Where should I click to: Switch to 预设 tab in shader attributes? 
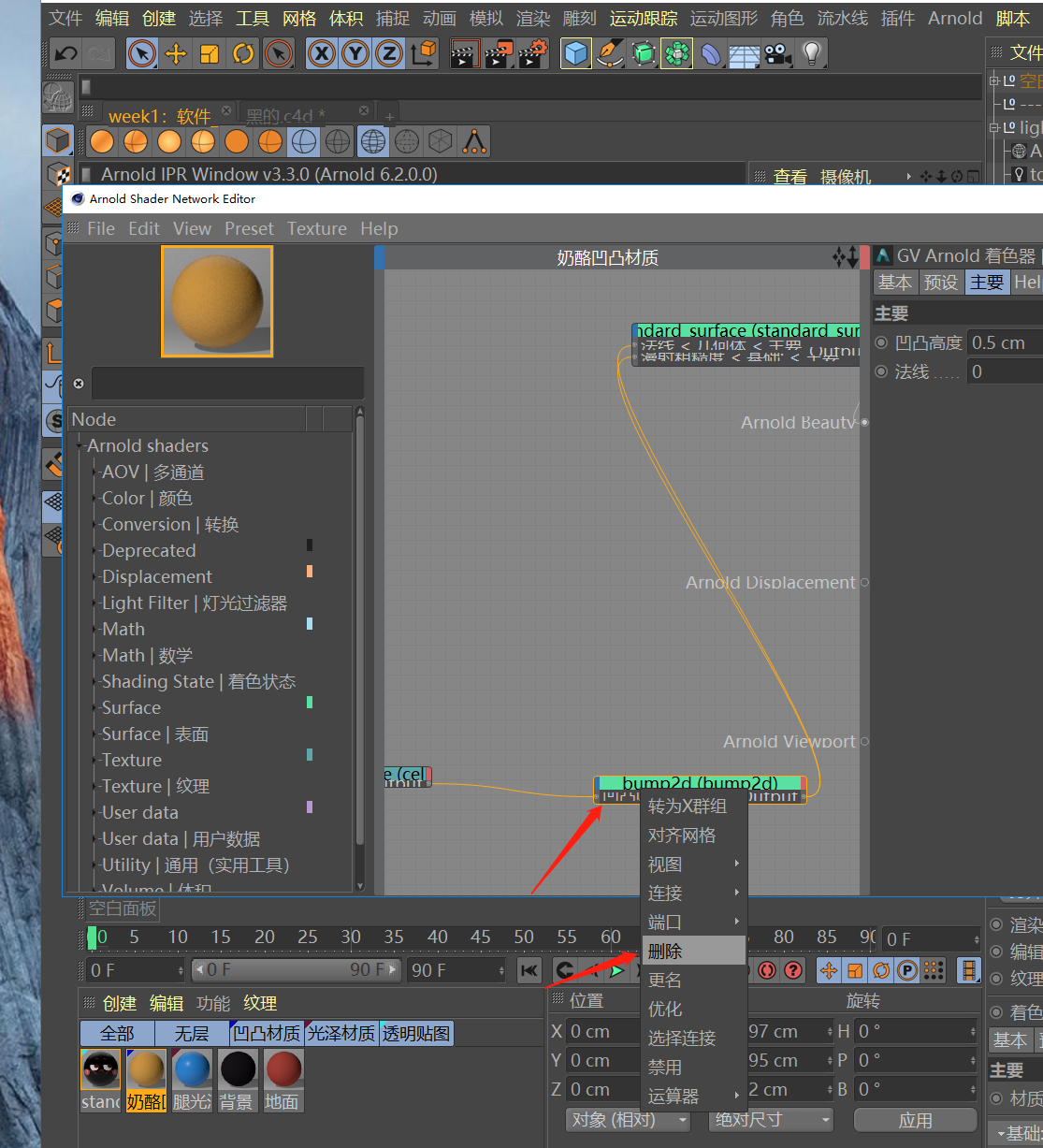click(x=940, y=282)
